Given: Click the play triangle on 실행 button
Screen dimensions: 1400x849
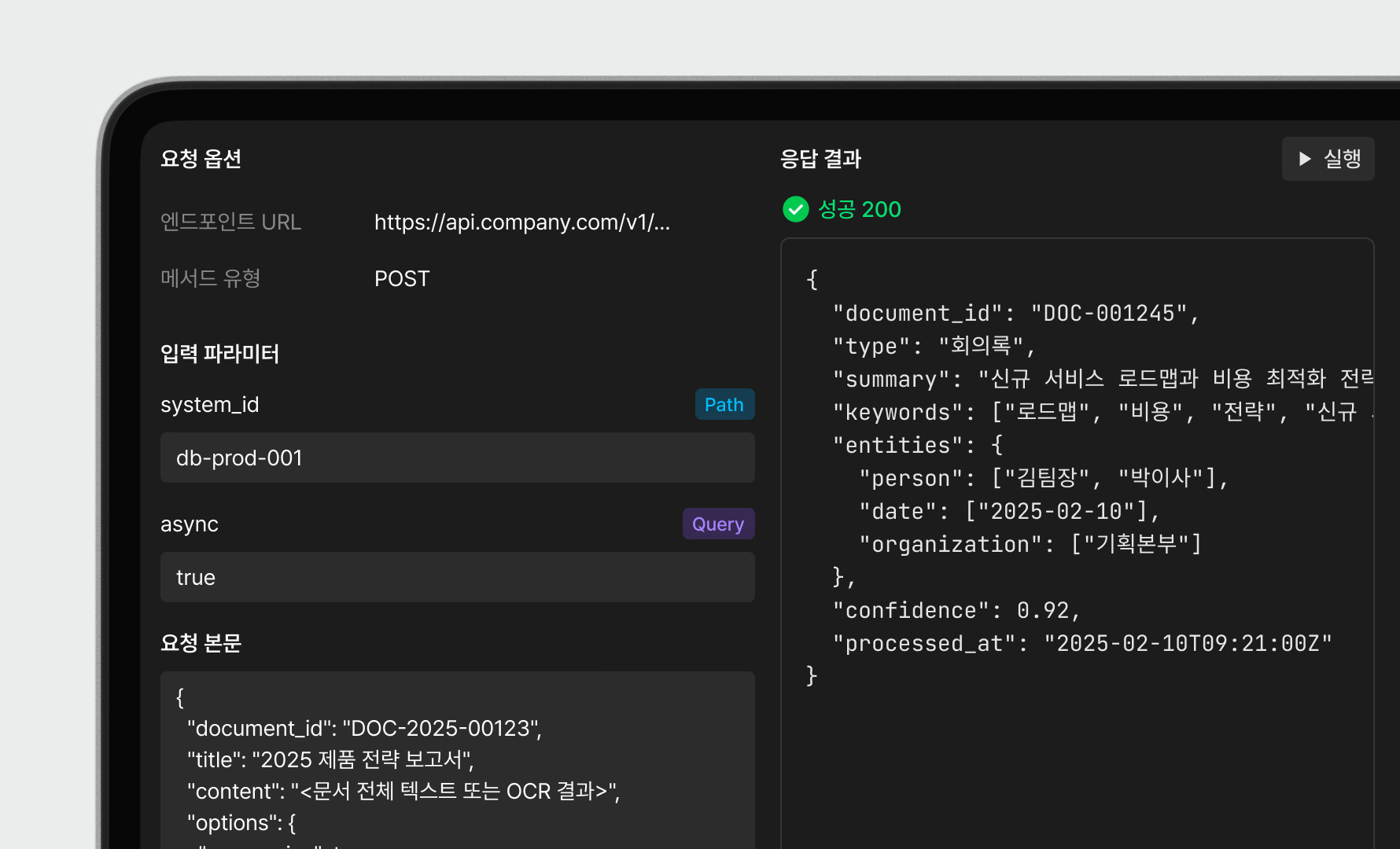Looking at the screenshot, I should pos(1305,159).
